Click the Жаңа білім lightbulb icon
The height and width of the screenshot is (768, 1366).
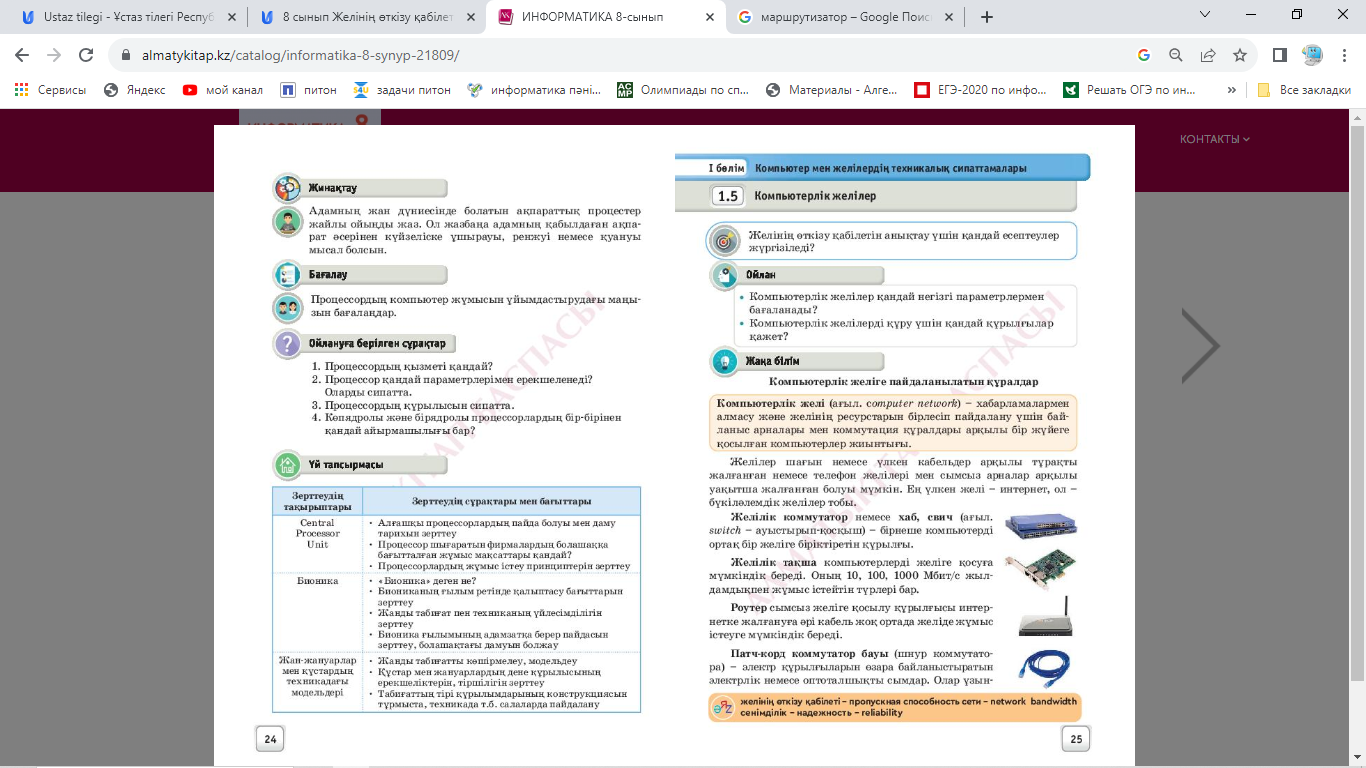point(724,361)
